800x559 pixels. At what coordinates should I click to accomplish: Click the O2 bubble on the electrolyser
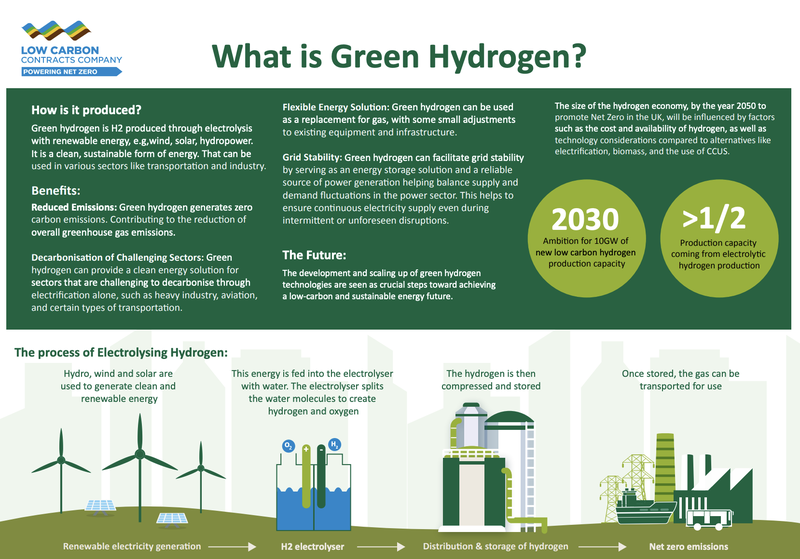click(288, 446)
